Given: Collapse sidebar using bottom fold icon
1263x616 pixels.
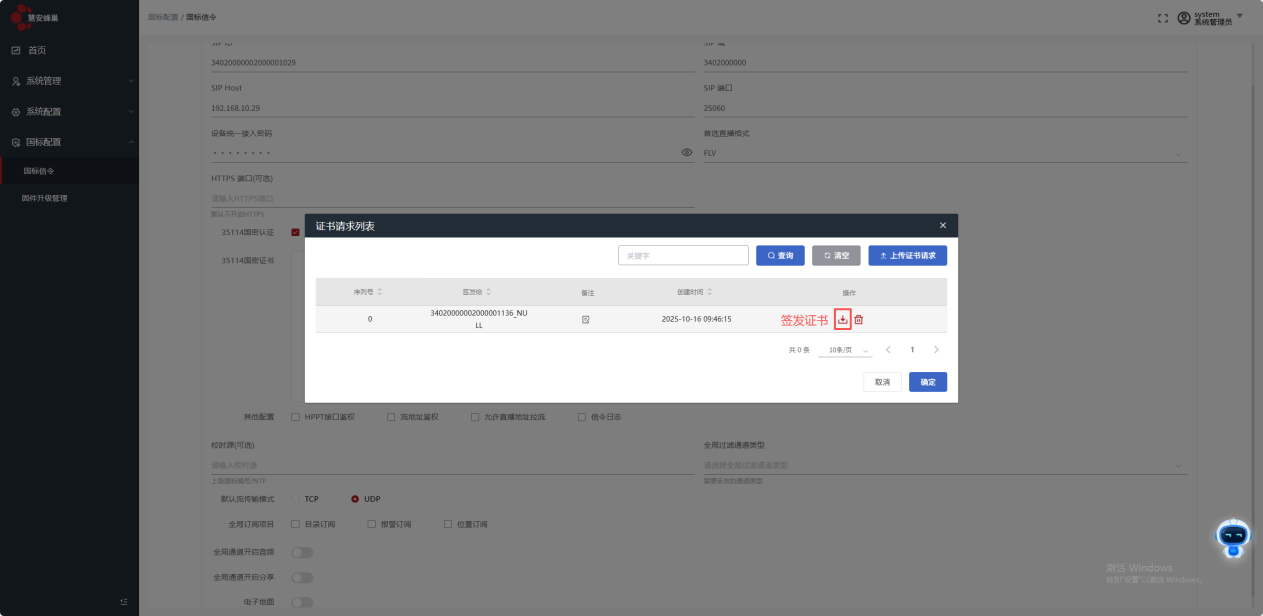Looking at the screenshot, I should pos(124,601).
